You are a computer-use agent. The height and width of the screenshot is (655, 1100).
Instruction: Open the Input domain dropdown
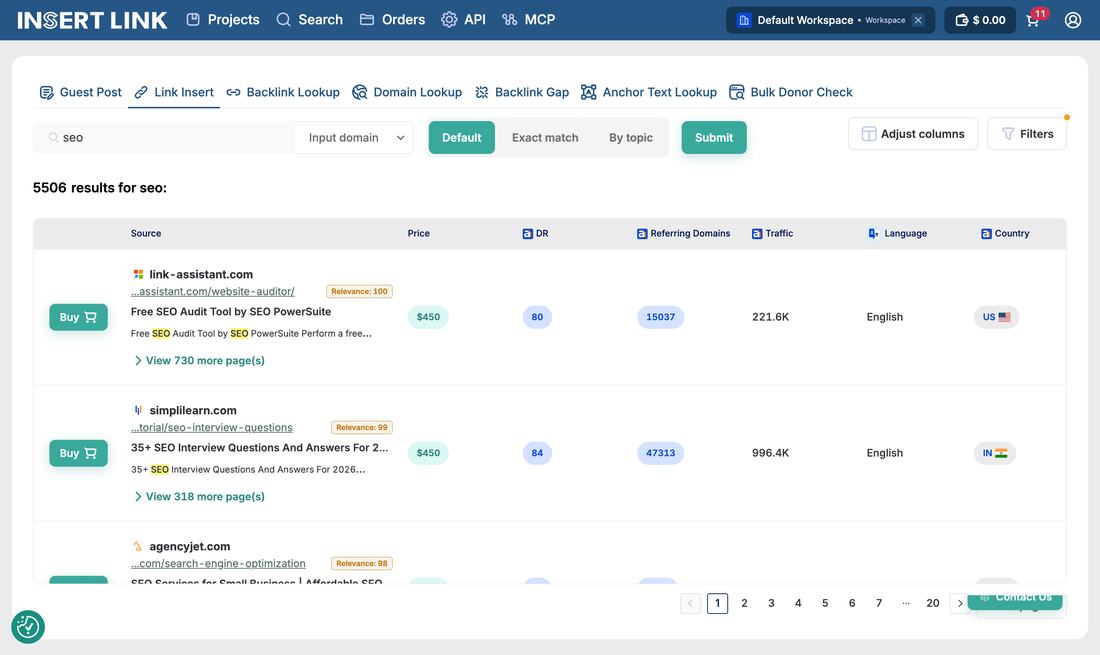pos(354,137)
